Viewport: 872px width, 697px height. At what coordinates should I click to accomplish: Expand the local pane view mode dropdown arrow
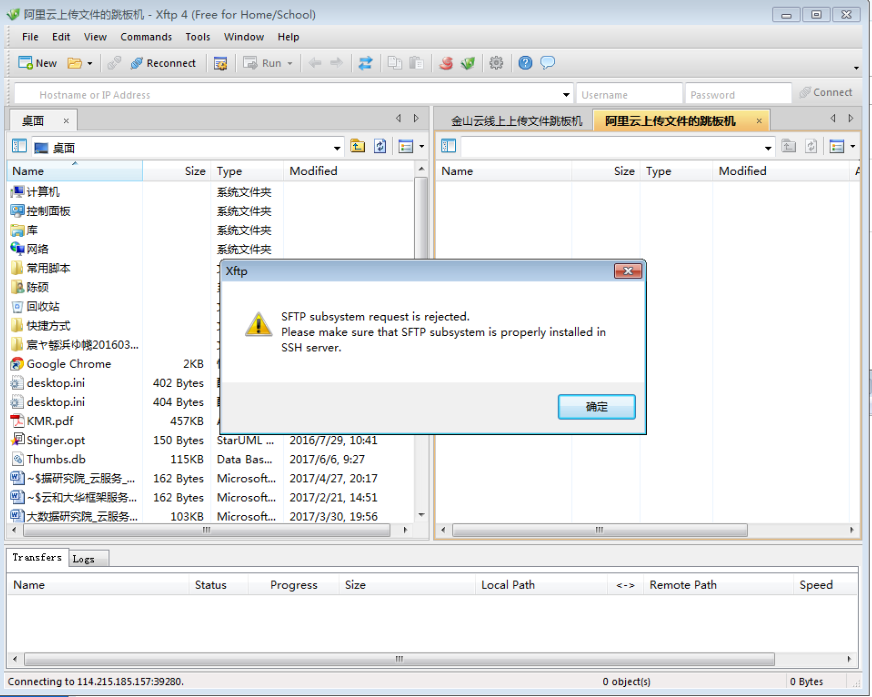coord(422,146)
